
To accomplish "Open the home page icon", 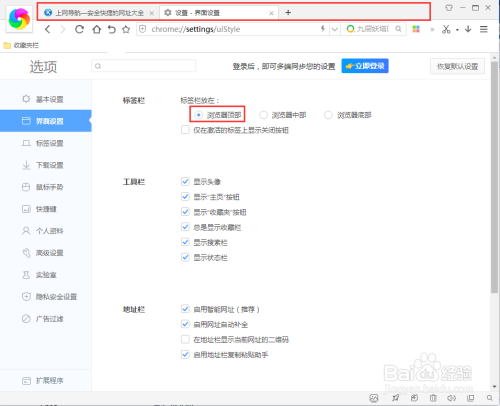I will pyautogui.click(x=97, y=29).
